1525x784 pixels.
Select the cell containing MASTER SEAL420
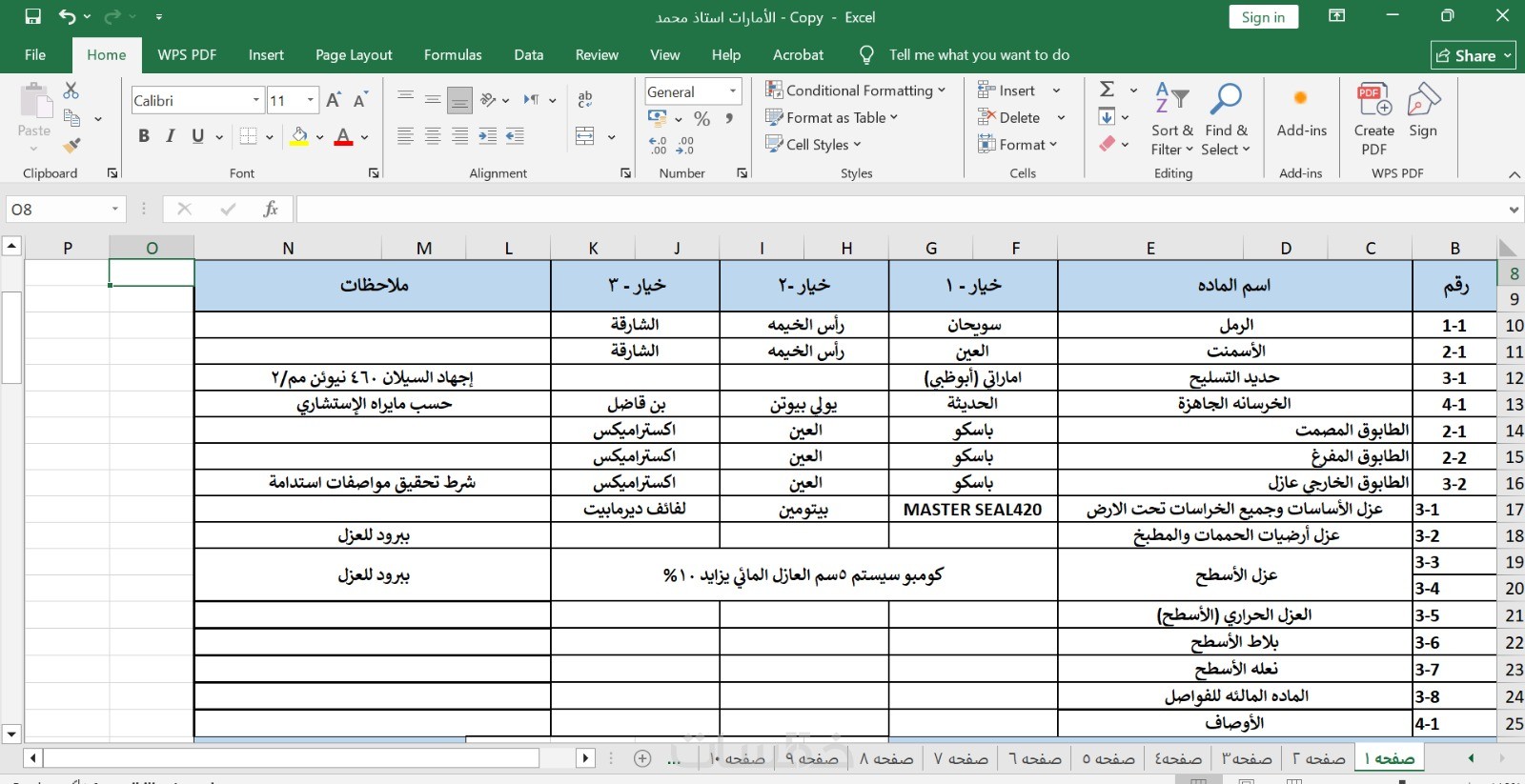coord(973,510)
